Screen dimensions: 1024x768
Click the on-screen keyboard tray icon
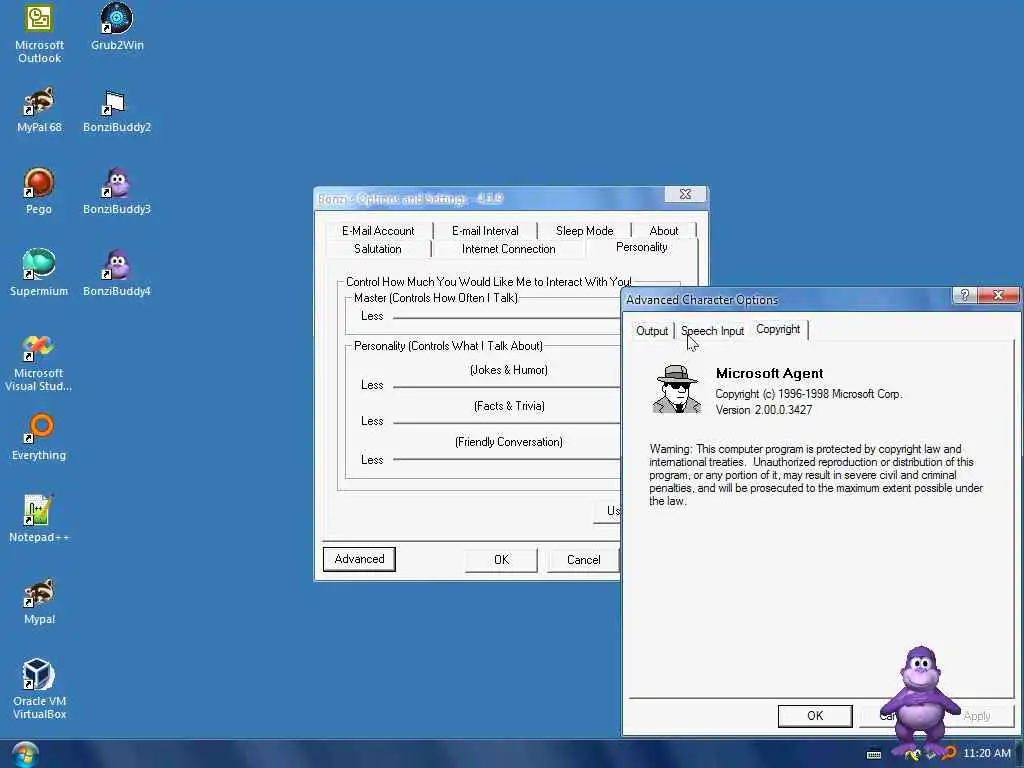tap(874, 754)
